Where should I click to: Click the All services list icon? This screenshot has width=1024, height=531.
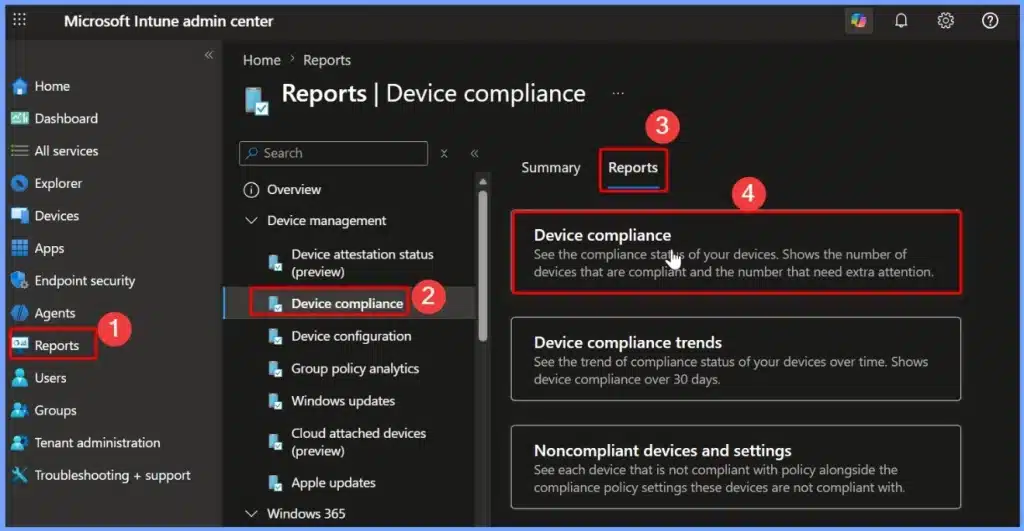point(20,151)
